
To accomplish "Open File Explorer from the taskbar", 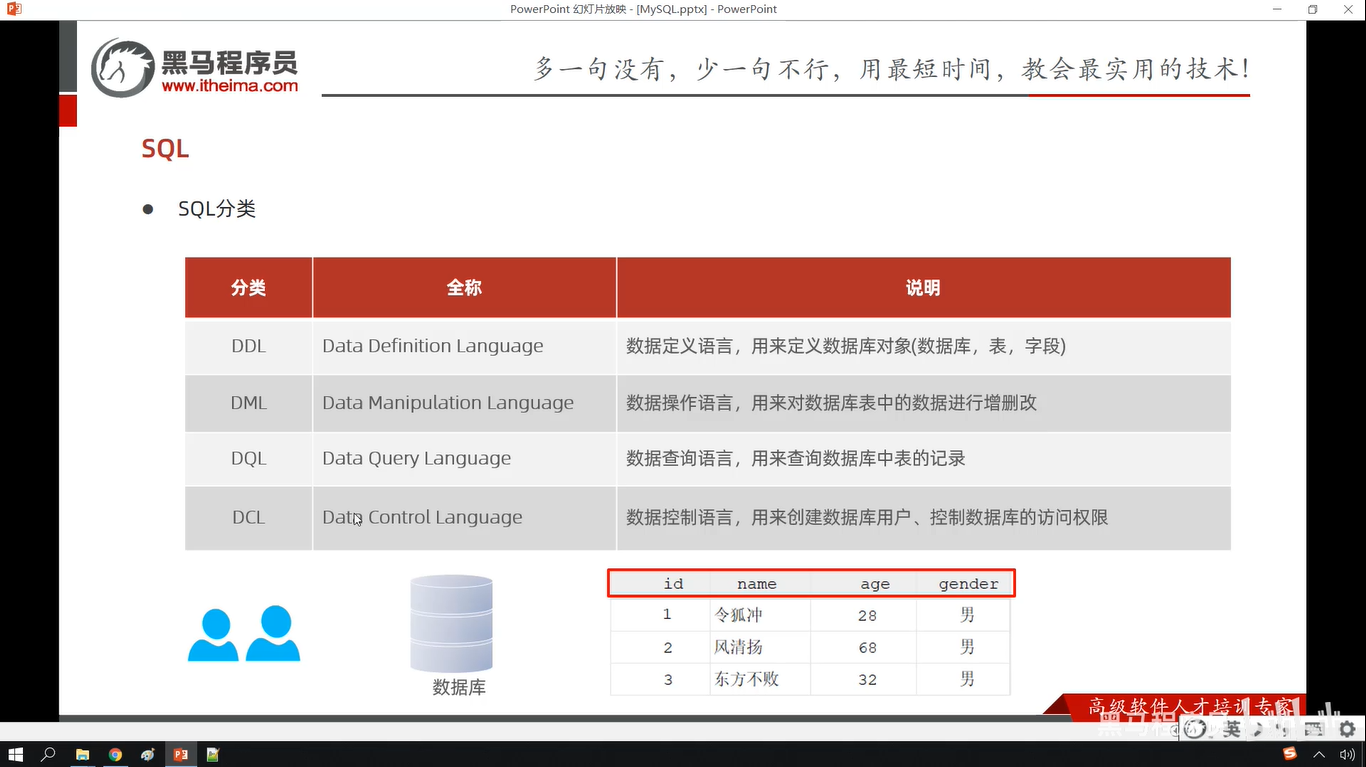I will tap(82, 754).
